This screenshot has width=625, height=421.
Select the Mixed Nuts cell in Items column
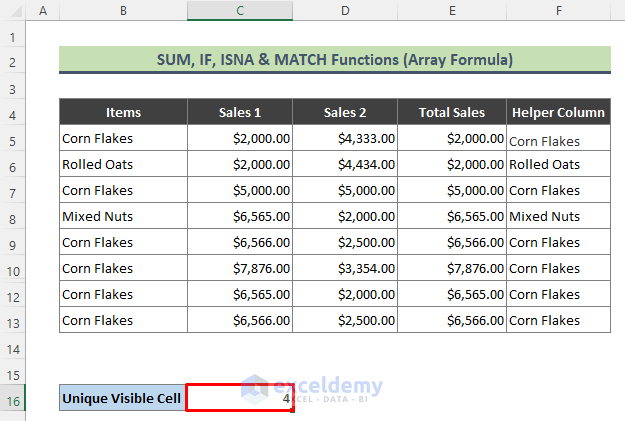[123, 216]
